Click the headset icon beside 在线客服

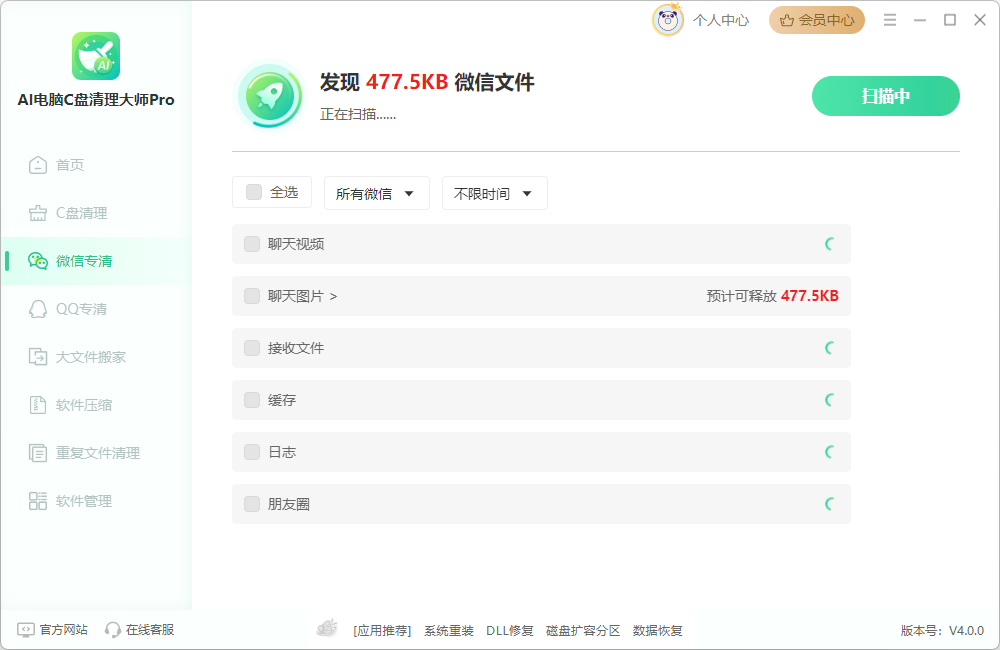pos(113,630)
